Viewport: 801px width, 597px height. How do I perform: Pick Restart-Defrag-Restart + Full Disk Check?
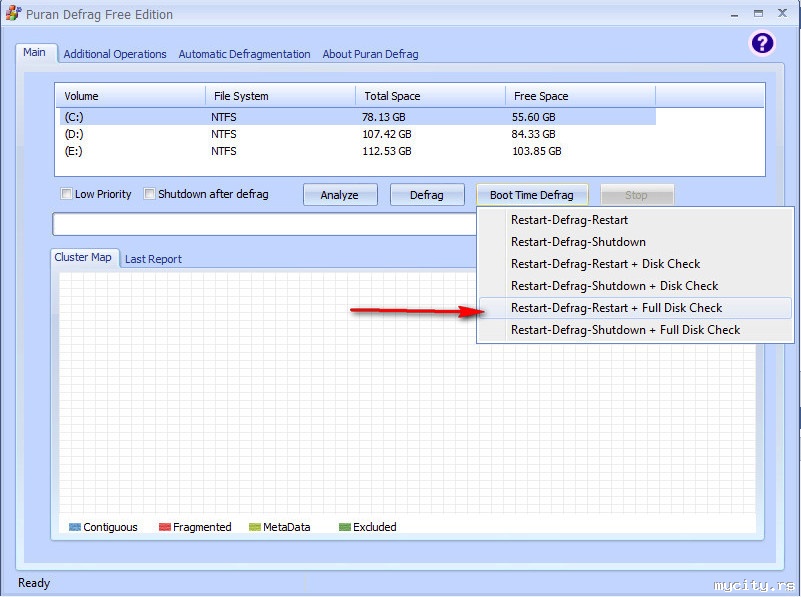(x=616, y=308)
